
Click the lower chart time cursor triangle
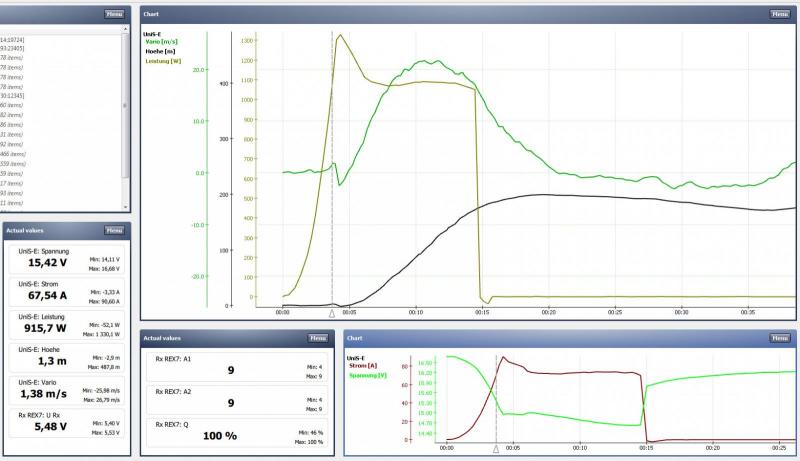pyautogui.click(x=496, y=450)
